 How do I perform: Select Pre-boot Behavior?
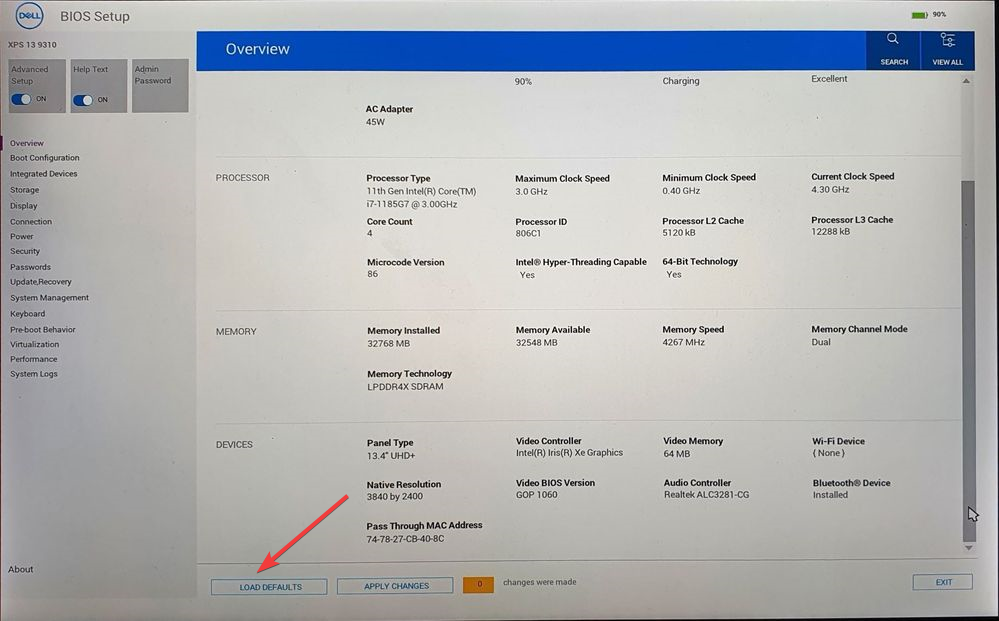(43, 330)
